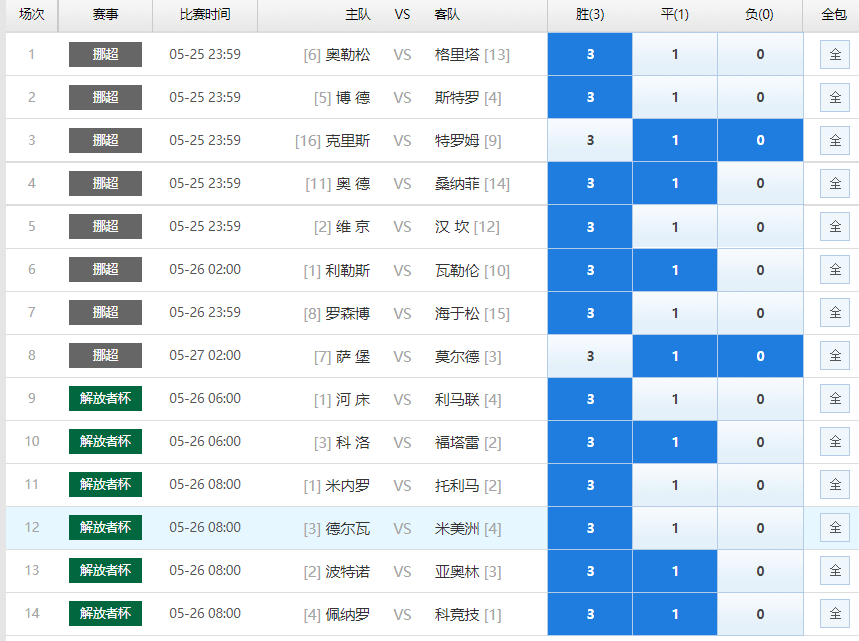Toggle draw (1) for match 12 德尔瓦

tap(675, 528)
